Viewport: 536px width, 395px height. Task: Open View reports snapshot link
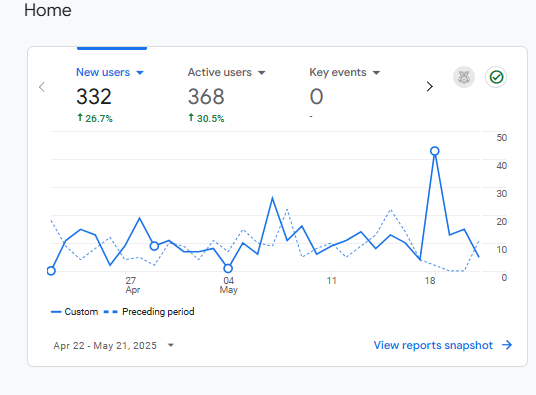pos(433,345)
